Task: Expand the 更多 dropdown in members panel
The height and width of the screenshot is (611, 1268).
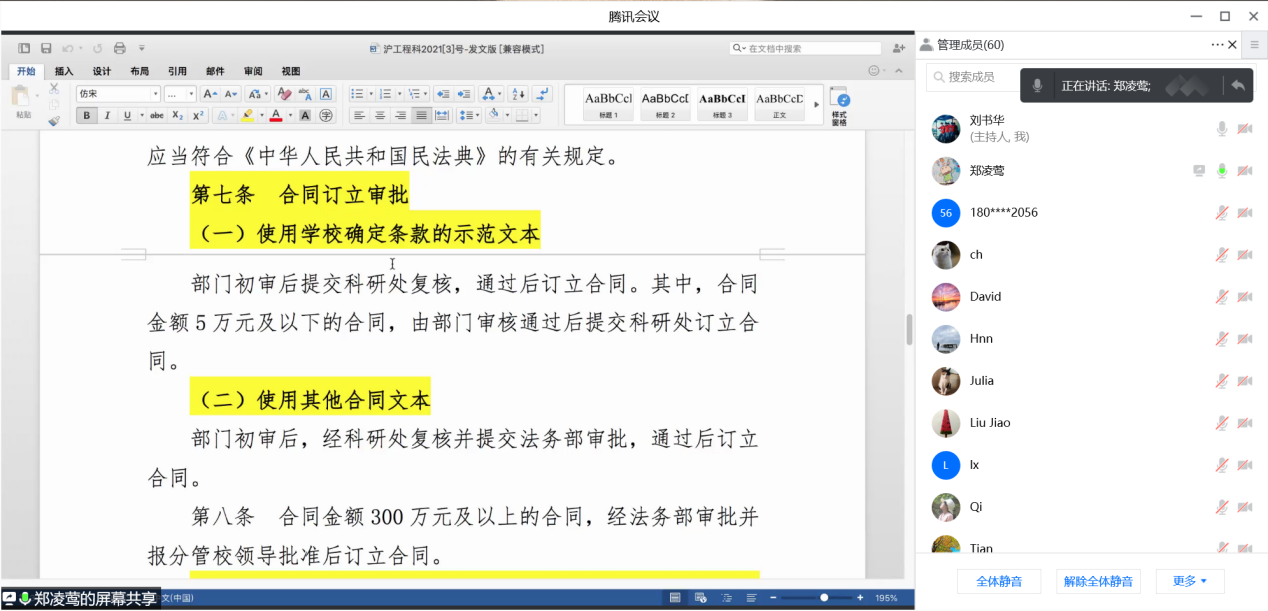Action: tap(1190, 581)
